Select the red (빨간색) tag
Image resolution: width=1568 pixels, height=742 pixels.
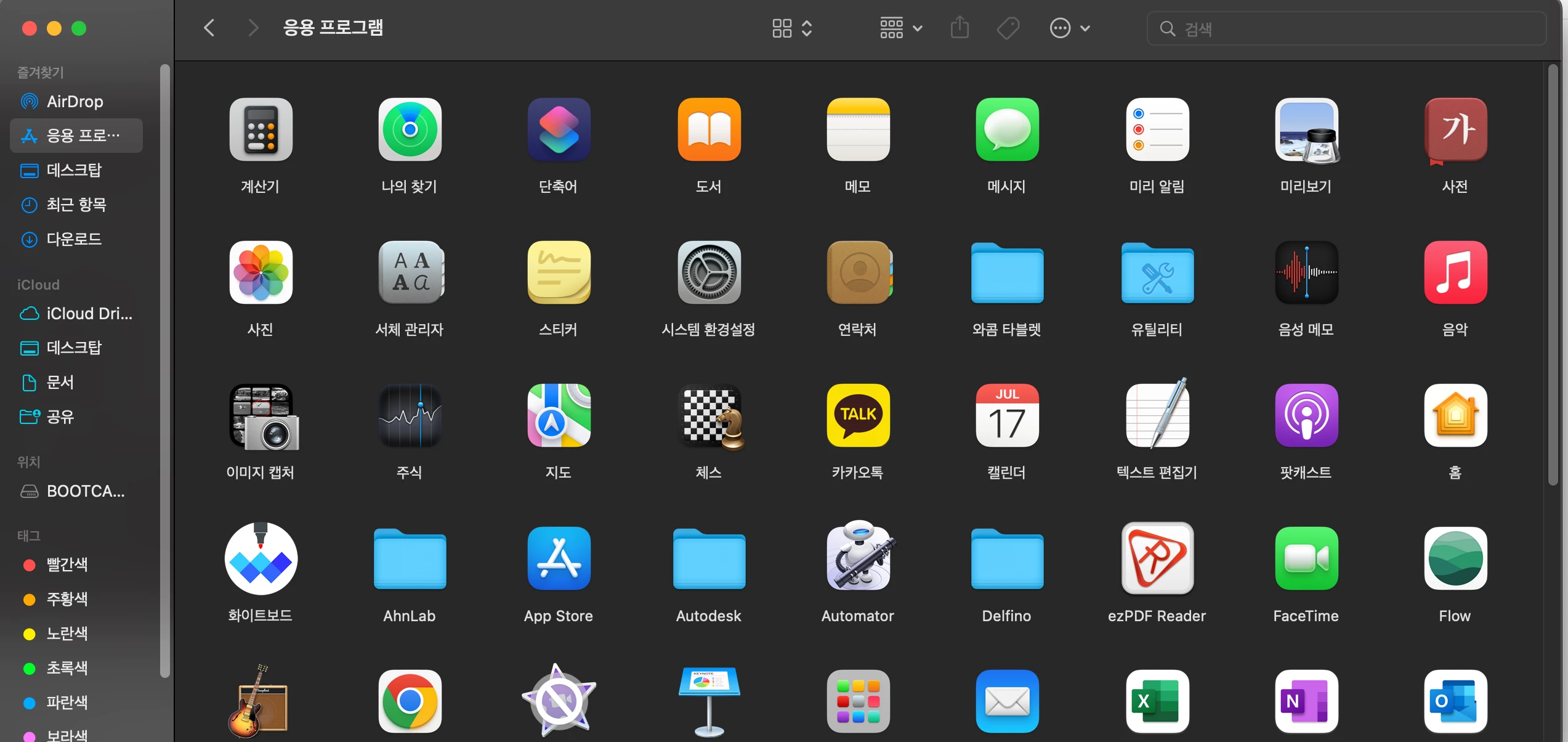pyautogui.click(x=67, y=565)
